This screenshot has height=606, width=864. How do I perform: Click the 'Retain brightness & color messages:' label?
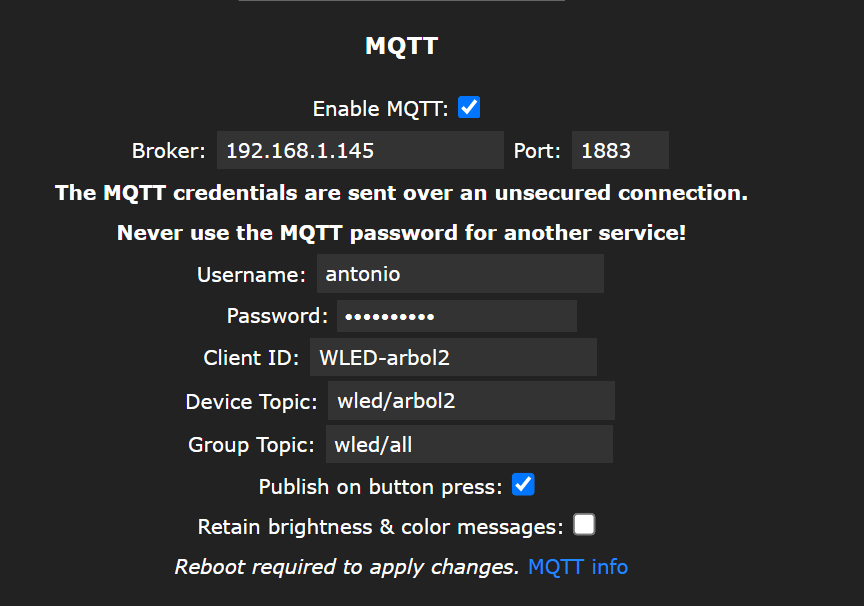pyautogui.click(x=381, y=527)
